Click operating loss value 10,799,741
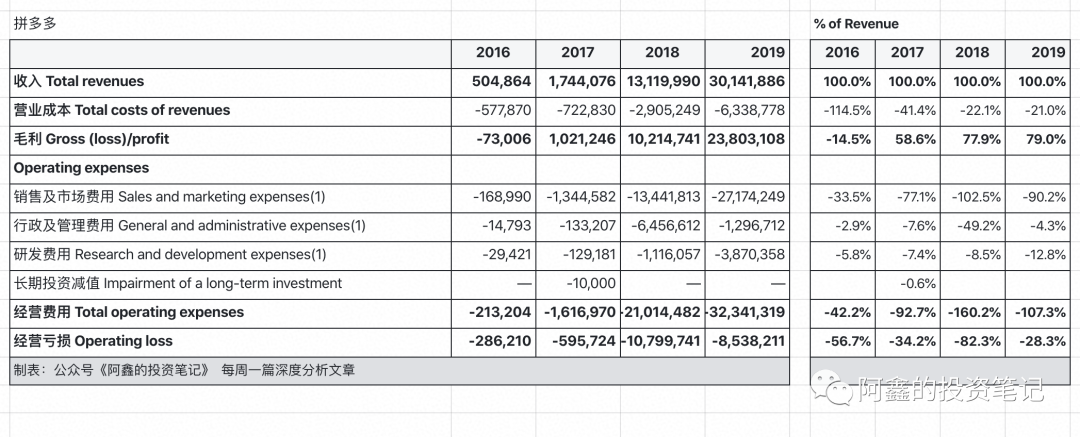This screenshot has height=437, width=1080. tap(662, 341)
